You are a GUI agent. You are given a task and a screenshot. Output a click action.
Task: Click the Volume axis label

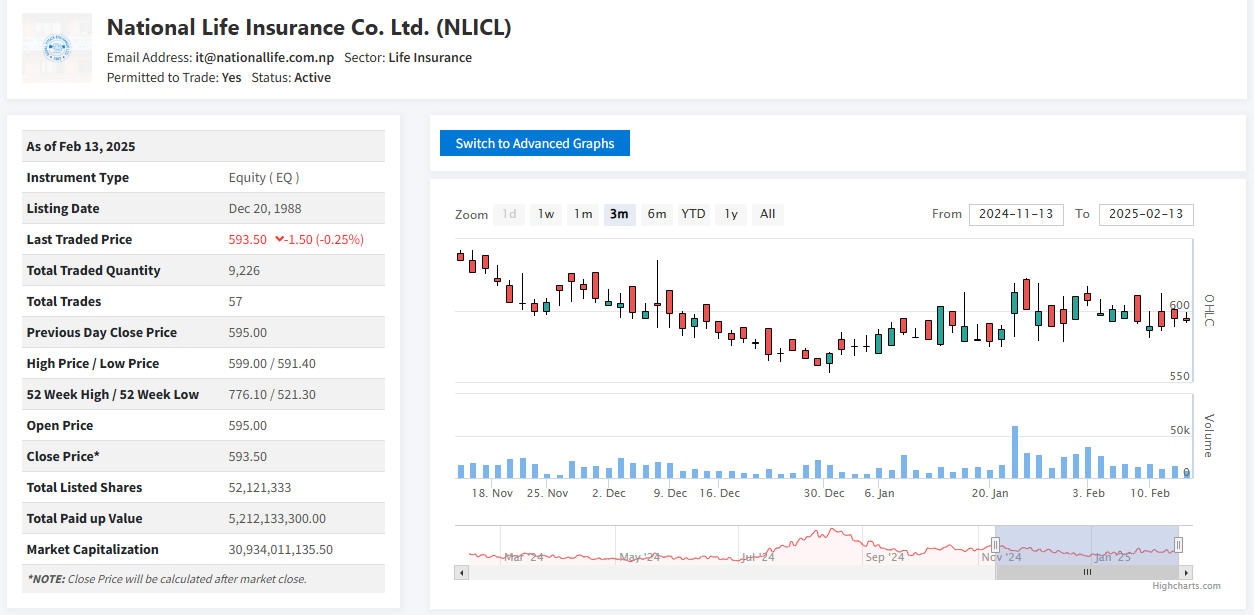(x=1208, y=435)
